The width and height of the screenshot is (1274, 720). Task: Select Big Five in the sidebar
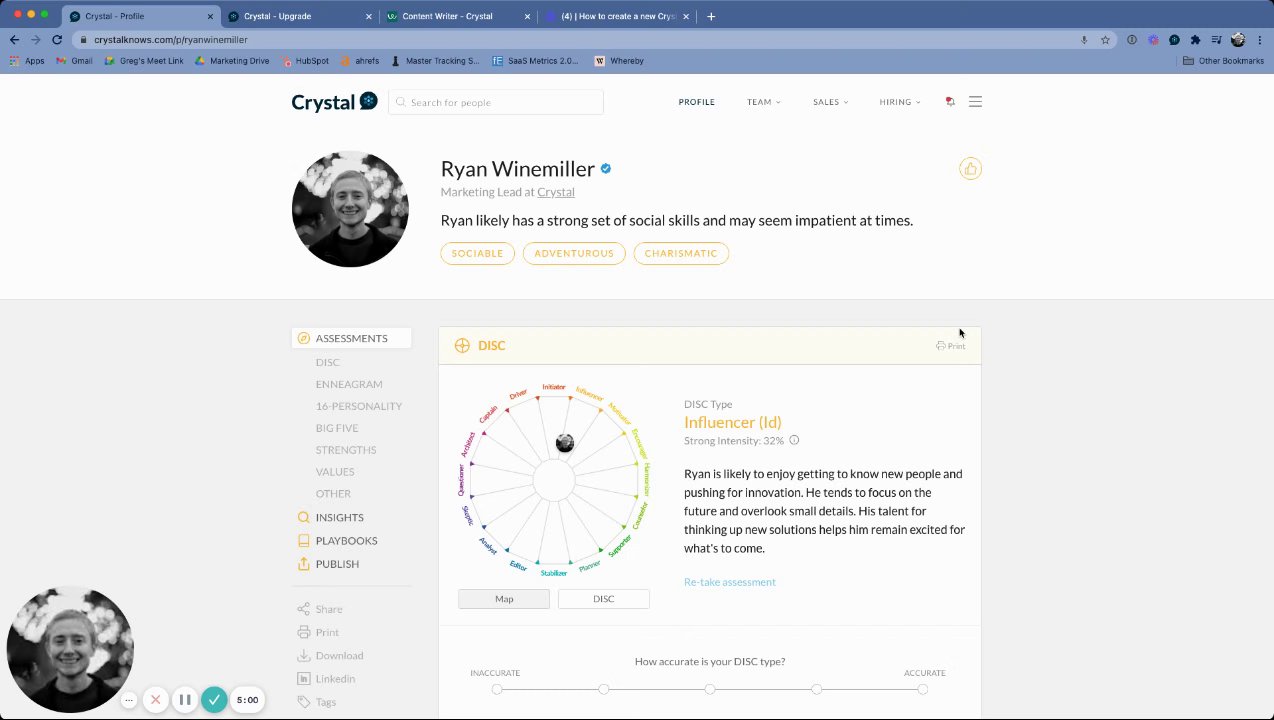click(x=337, y=428)
